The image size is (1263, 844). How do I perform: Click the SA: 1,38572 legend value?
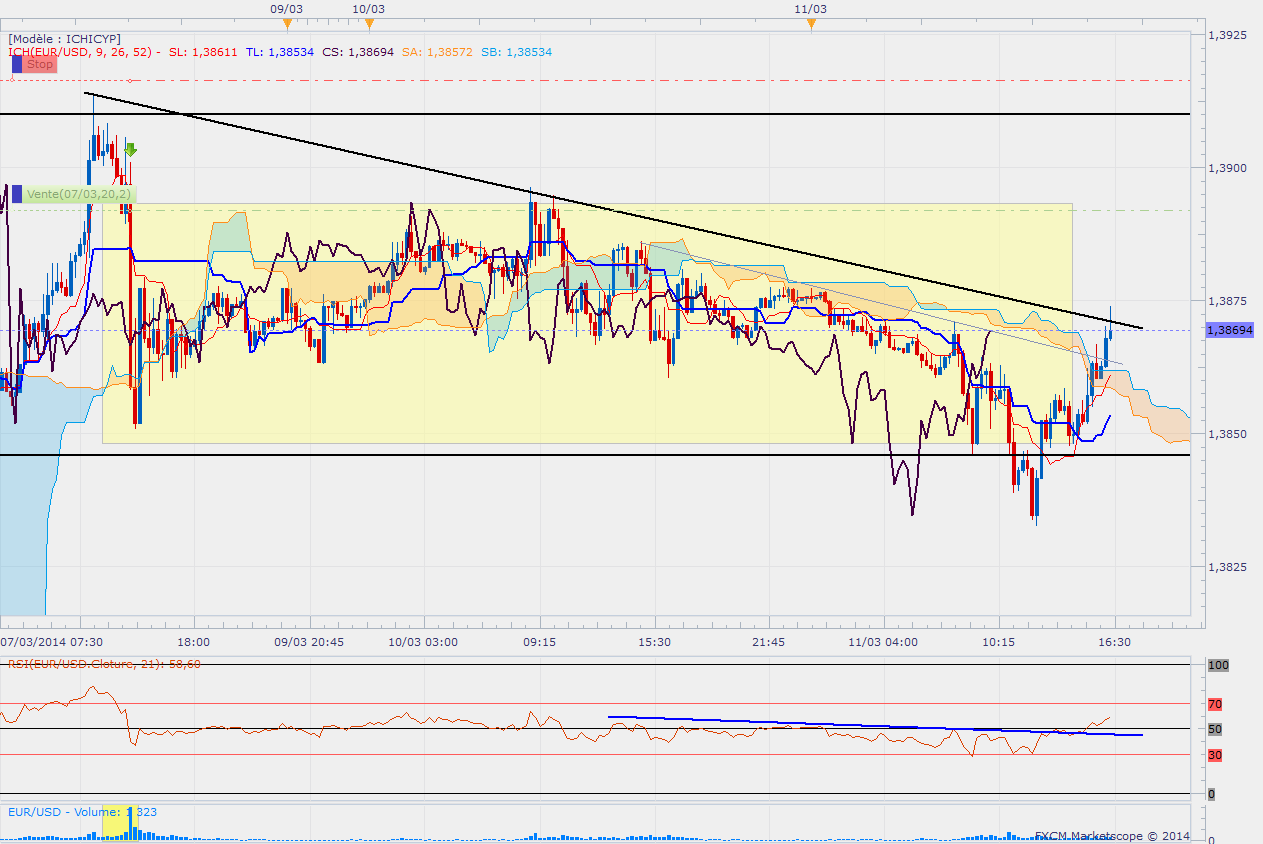437,52
